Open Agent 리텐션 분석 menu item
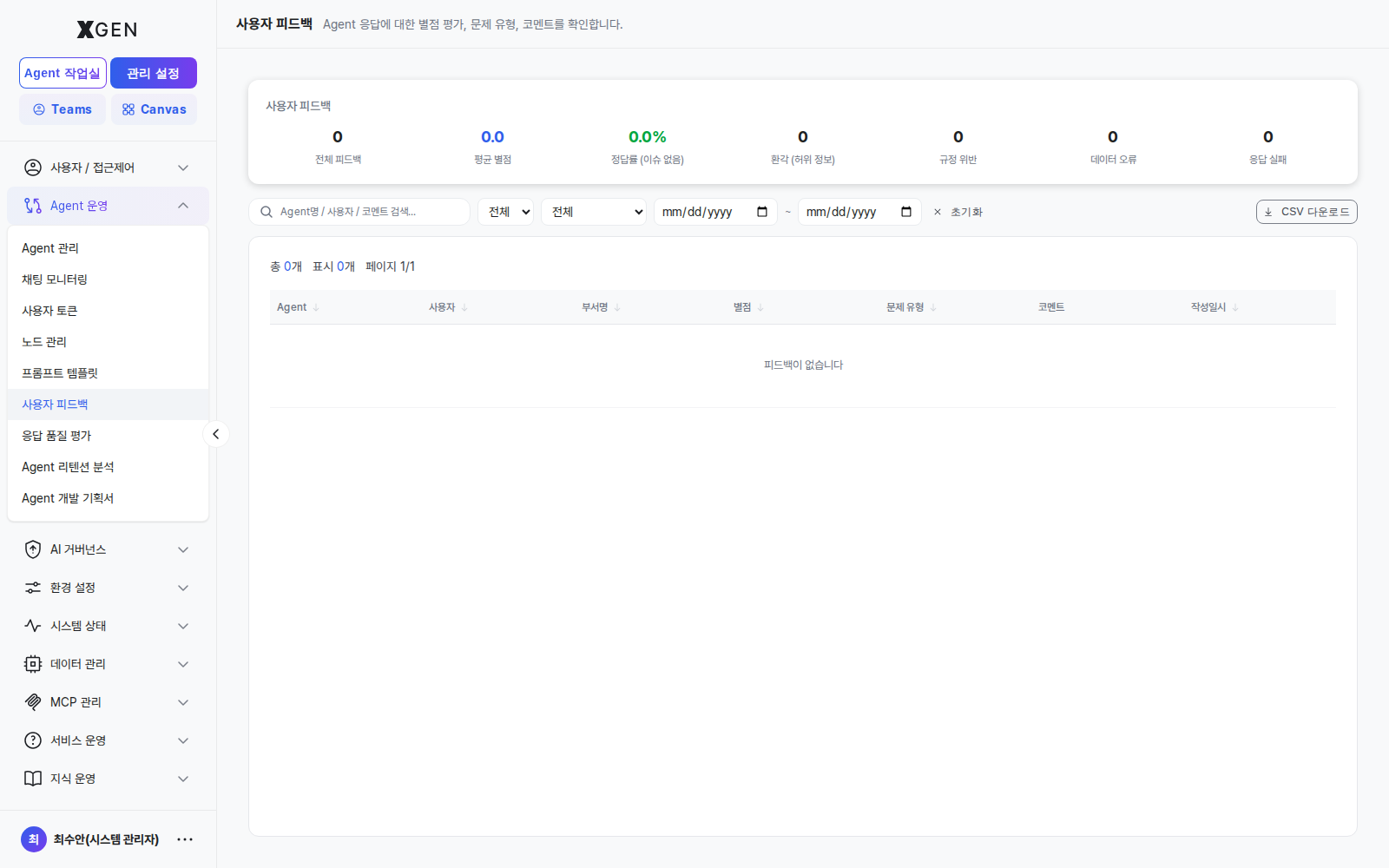 tap(108, 467)
